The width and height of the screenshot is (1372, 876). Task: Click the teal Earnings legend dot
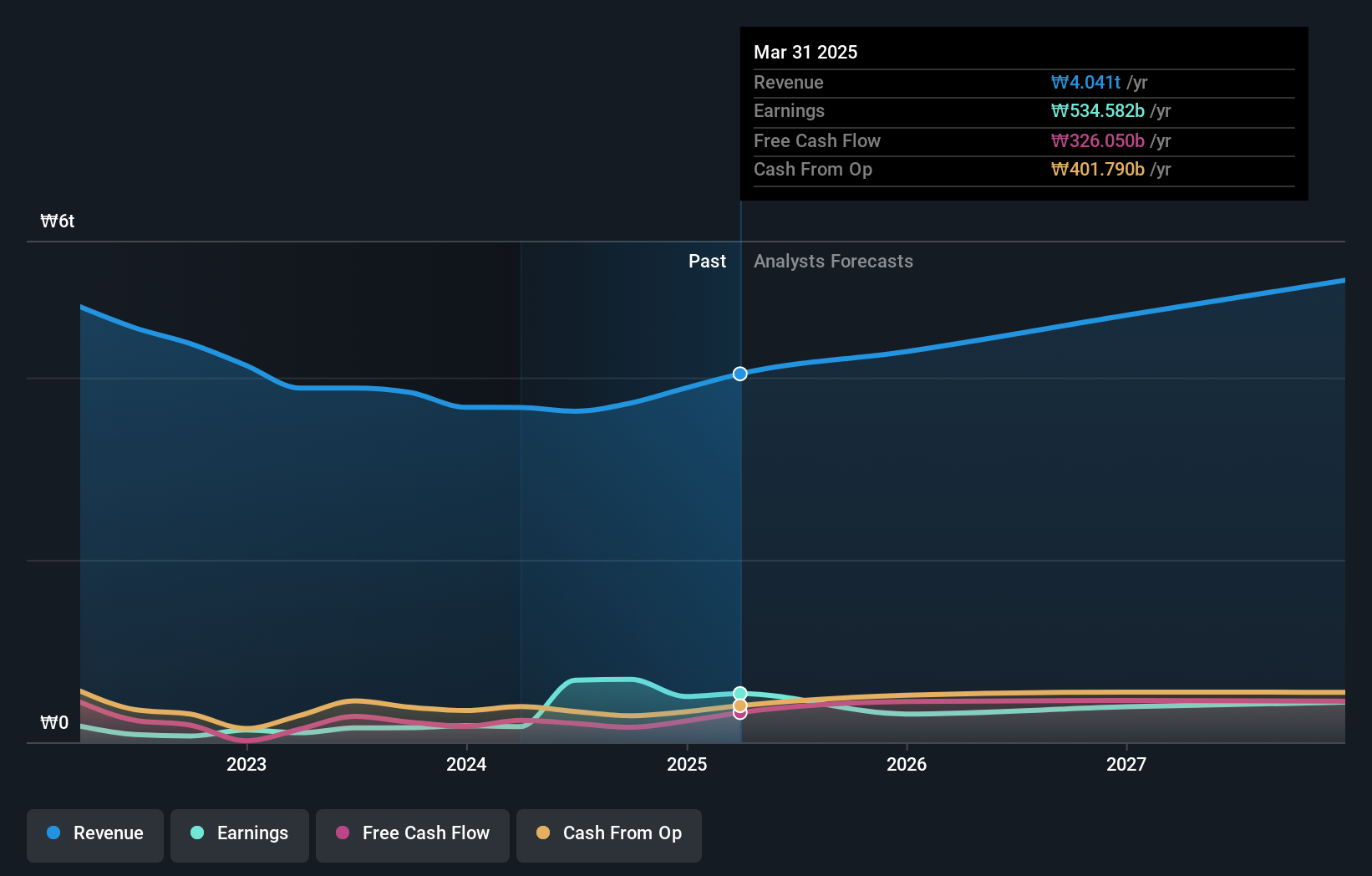pos(197,834)
